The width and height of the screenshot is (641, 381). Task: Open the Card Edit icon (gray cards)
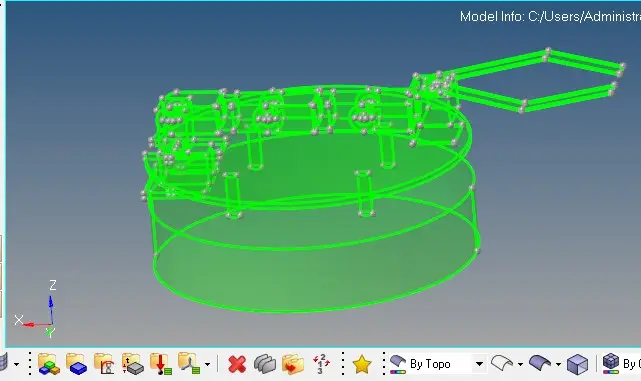tap(264, 364)
